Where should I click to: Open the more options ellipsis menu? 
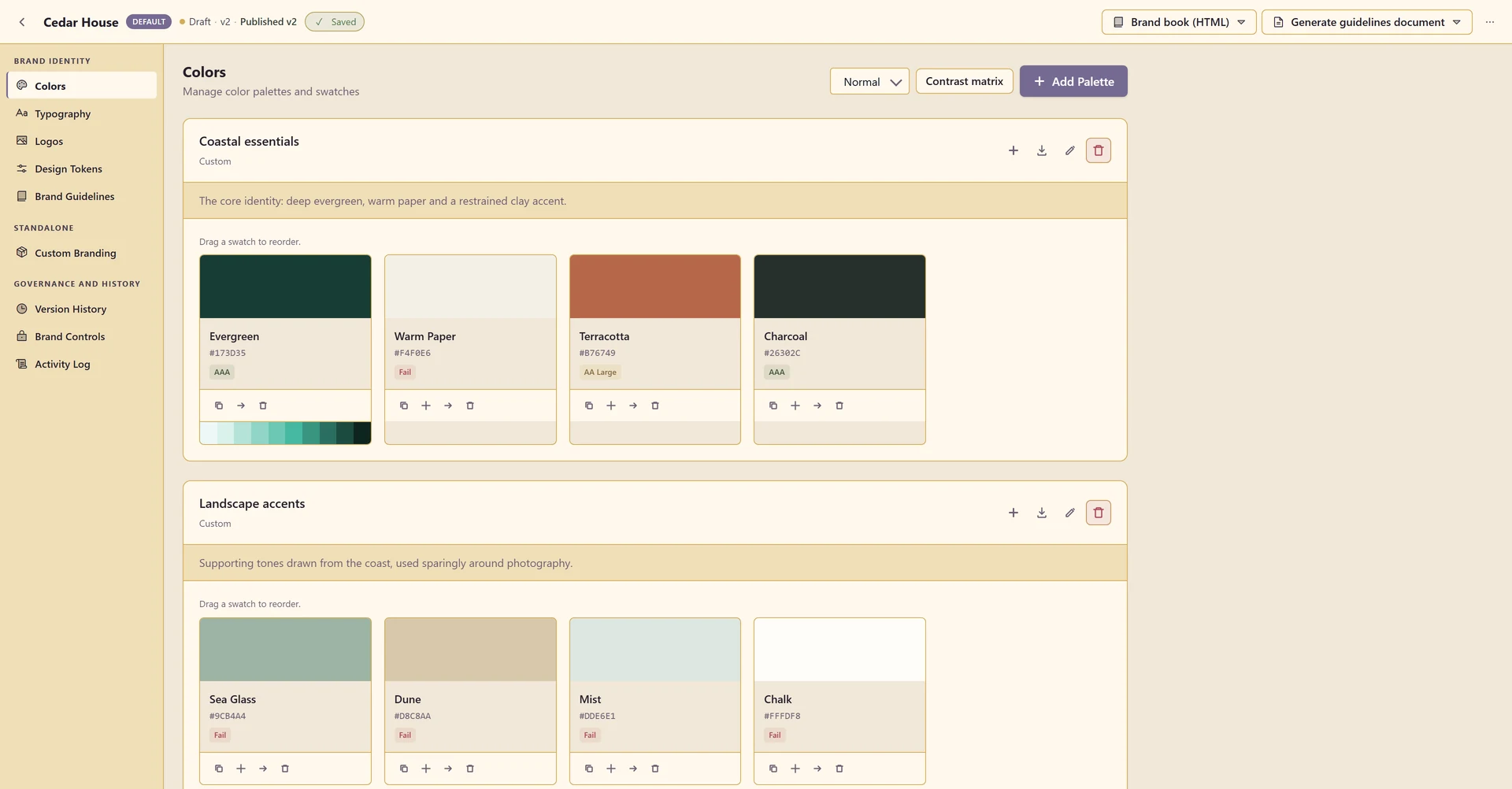1490,22
